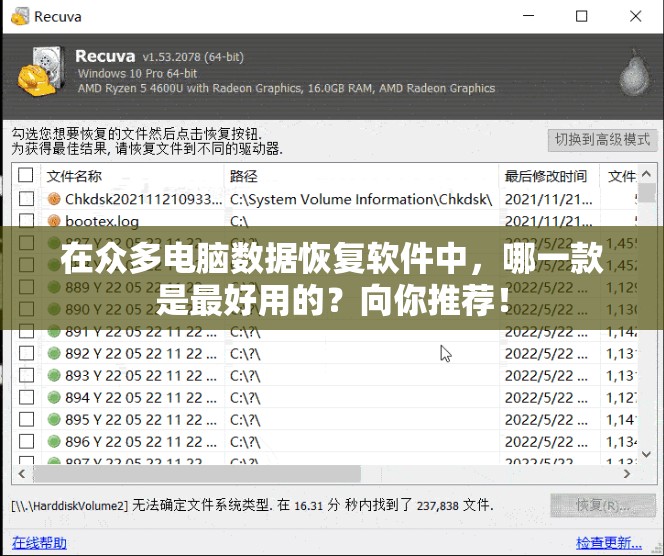This screenshot has height=556, width=664.
Task: Click the status text about HarddiskVolume2
Action: click(x=252, y=505)
